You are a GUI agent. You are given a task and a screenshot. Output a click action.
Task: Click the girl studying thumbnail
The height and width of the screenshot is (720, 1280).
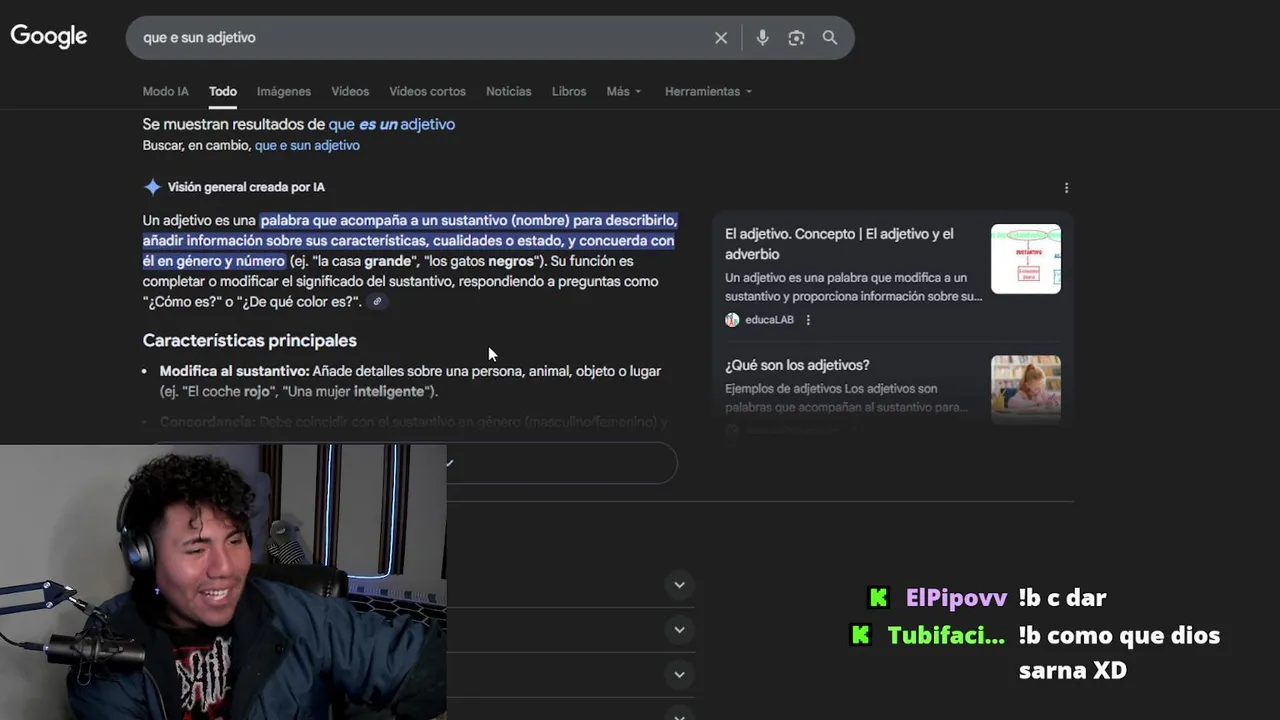(1026, 390)
